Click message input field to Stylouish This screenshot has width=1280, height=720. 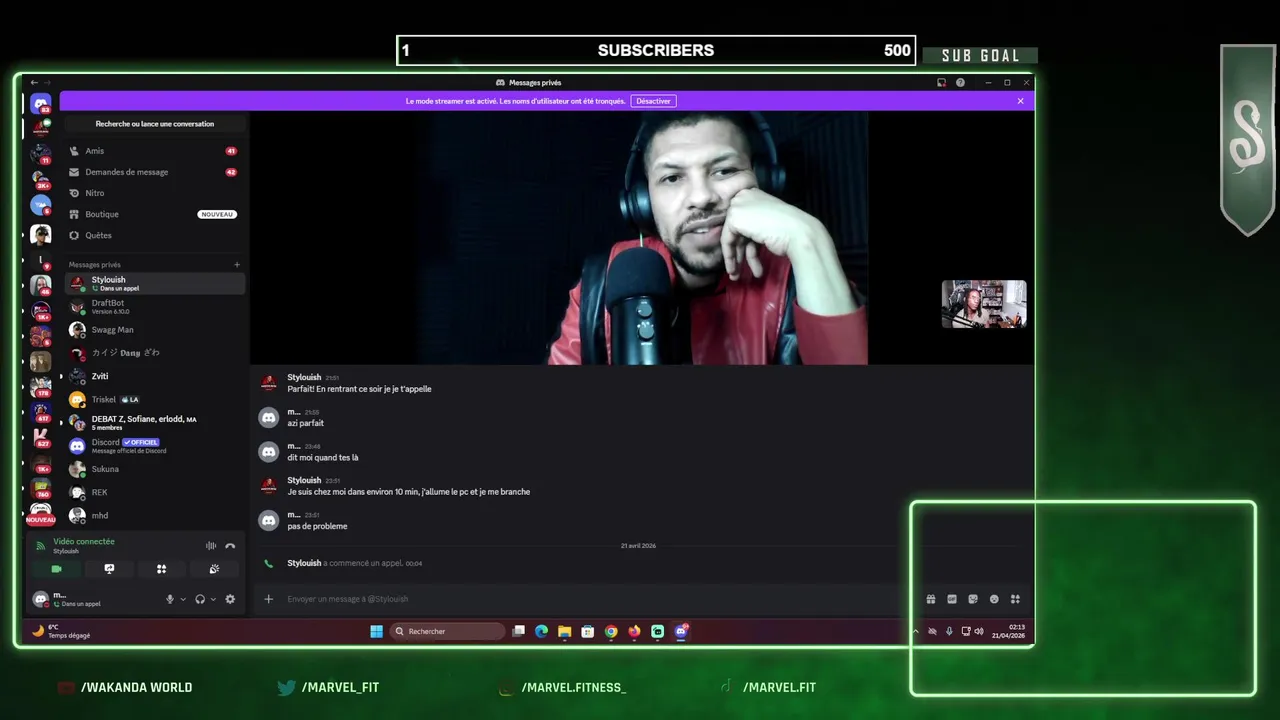pyautogui.click(x=600, y=599)
